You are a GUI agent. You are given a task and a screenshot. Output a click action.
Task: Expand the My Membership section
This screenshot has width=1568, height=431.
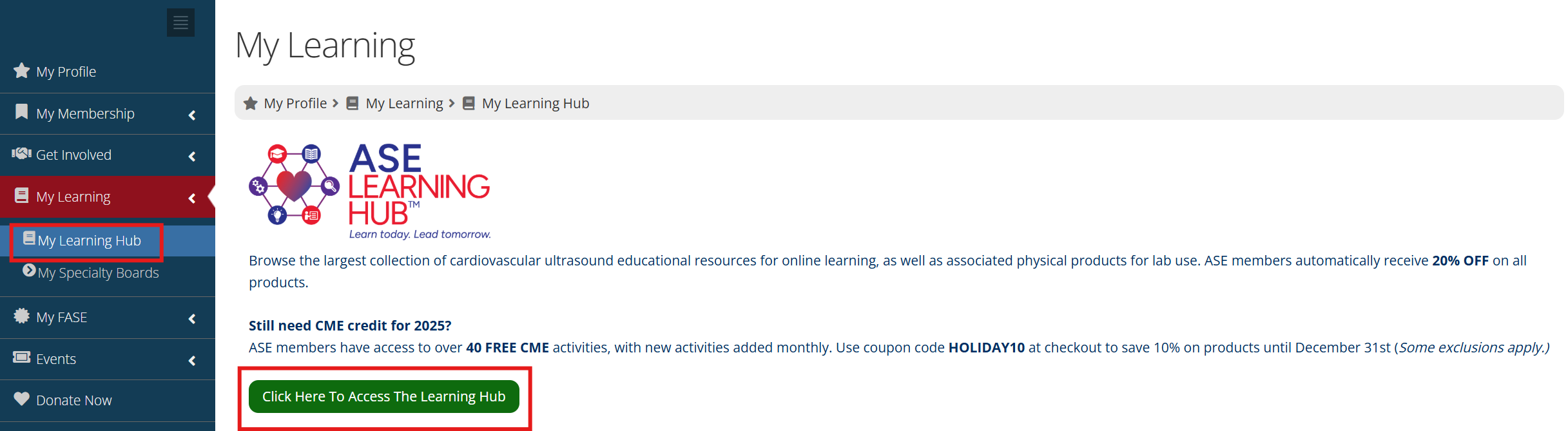191,114
